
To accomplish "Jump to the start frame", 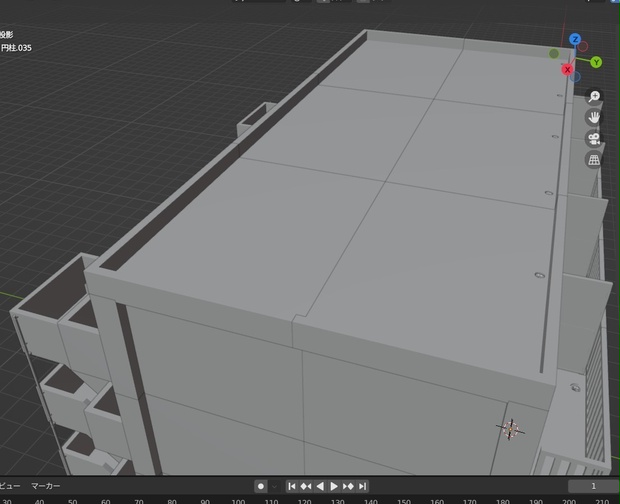I will [x=292, y=486].
